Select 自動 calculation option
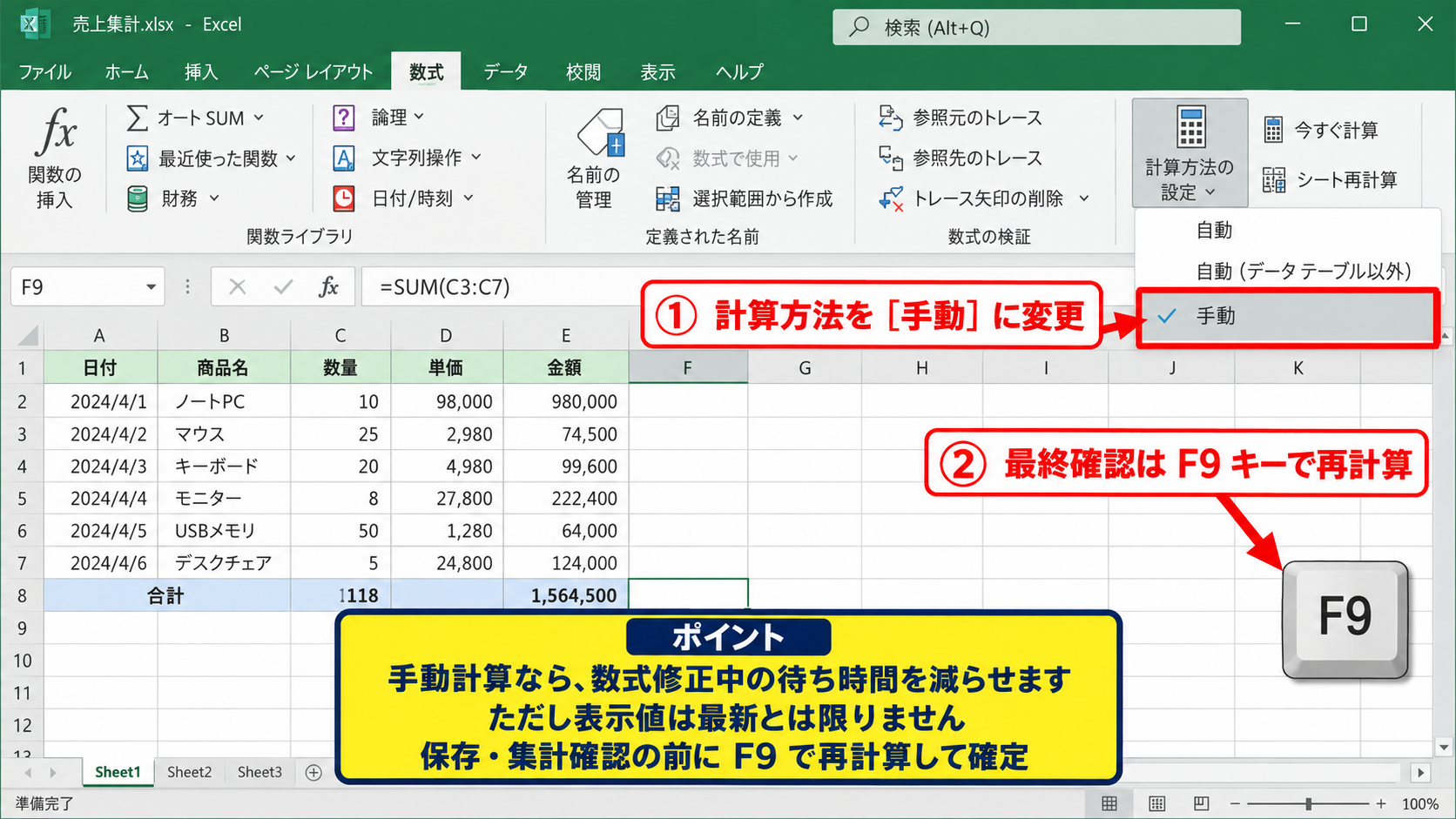Viewport: 1456px width, 819px height. pyautogui.click(x=1287, y=231)
